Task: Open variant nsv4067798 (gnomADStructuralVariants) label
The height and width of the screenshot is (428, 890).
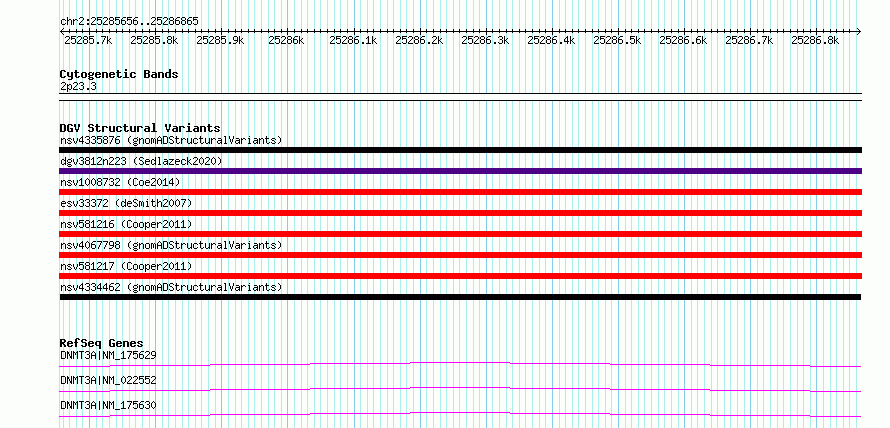Action: pyautogui.click(x=171, y=245)
